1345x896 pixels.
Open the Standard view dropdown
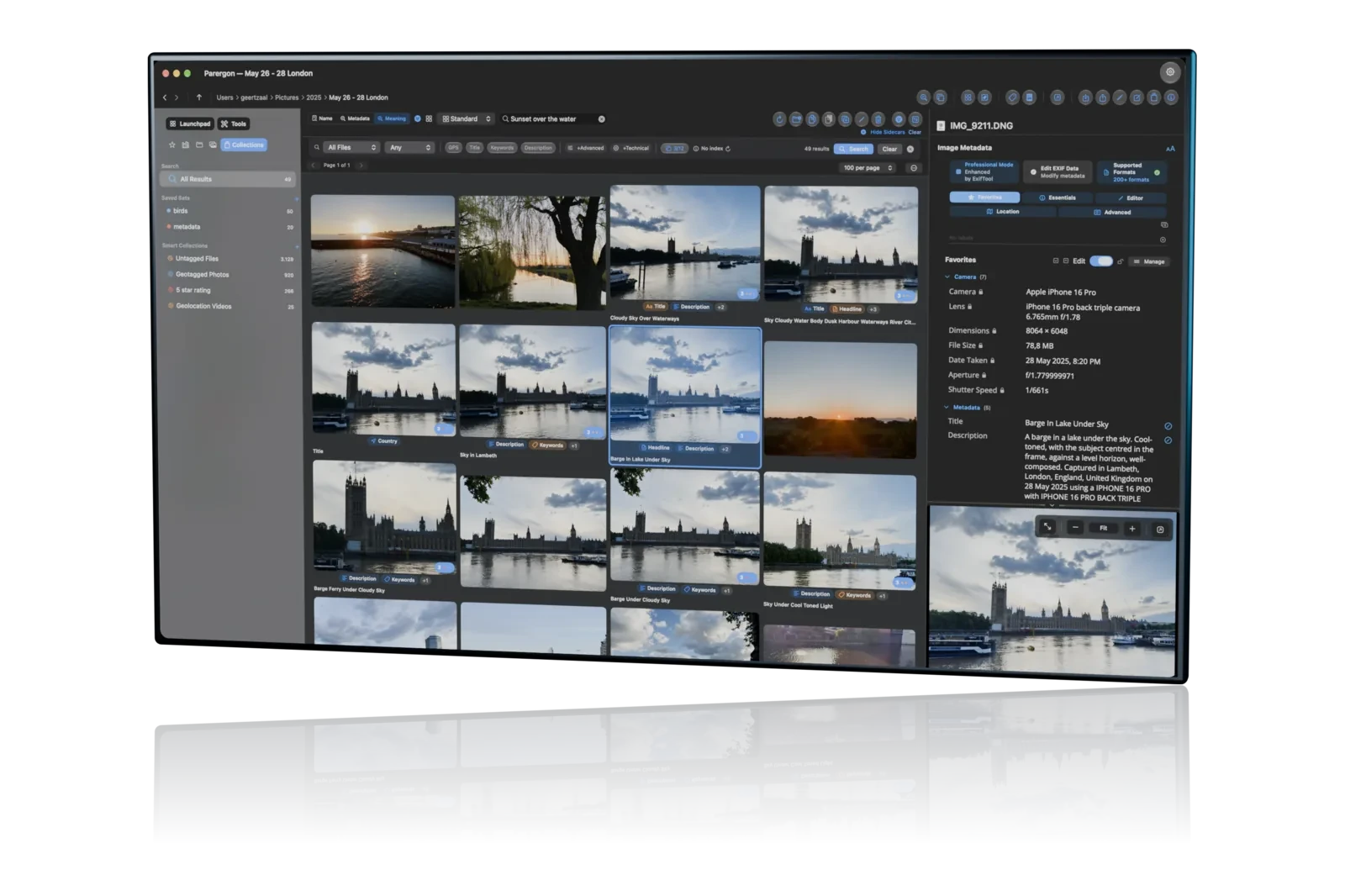467,119
